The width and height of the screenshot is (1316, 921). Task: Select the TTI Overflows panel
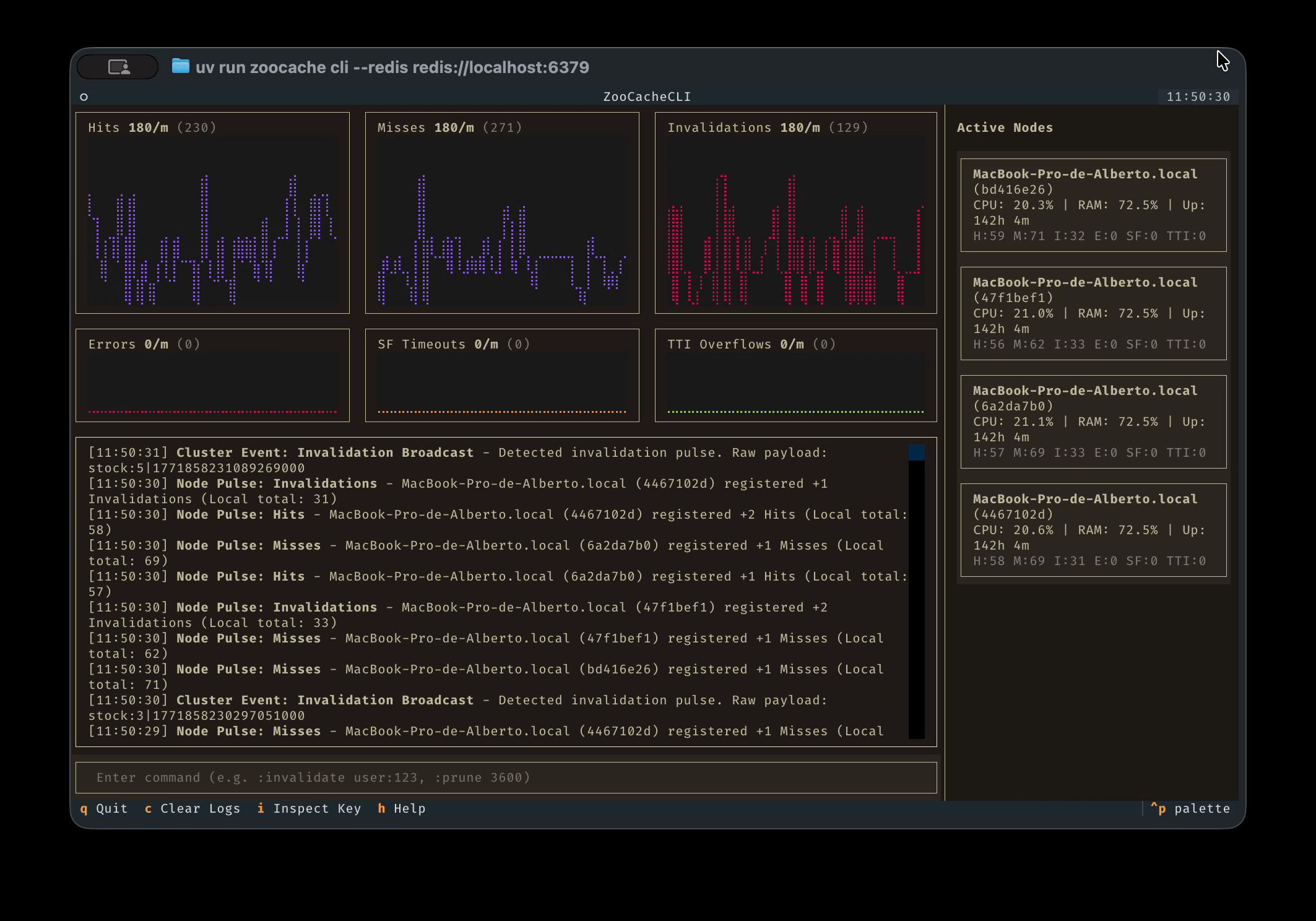[795, 375]
